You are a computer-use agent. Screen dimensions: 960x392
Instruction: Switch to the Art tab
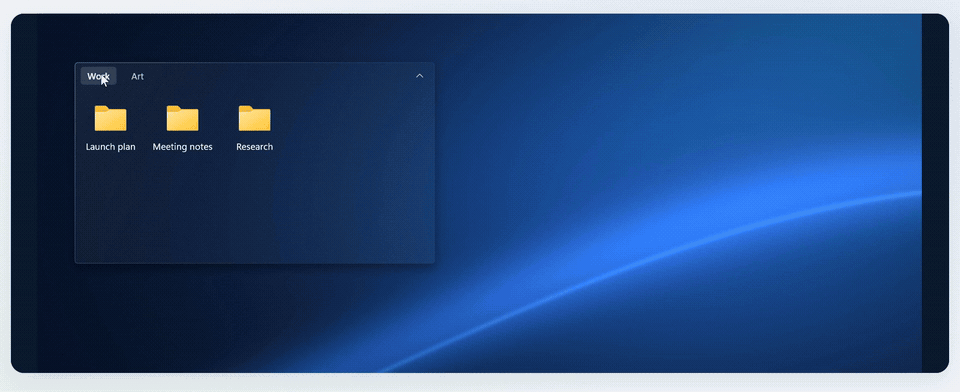click(x=138, y=77)
